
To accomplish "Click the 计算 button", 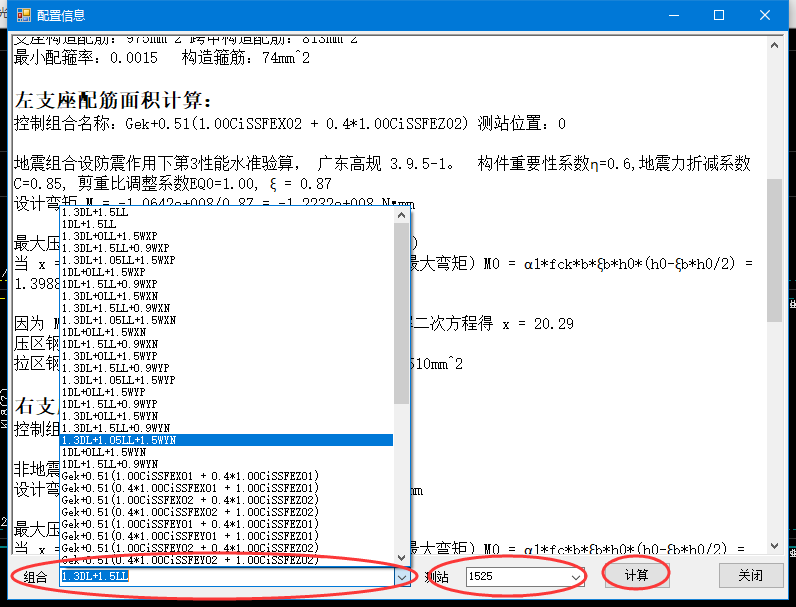I will tap(636, 575).
